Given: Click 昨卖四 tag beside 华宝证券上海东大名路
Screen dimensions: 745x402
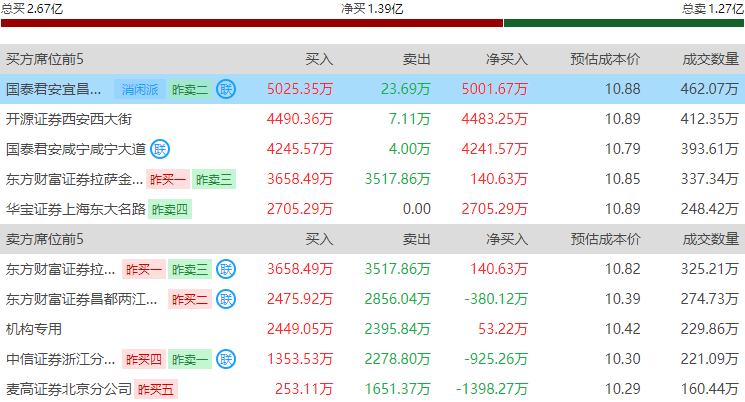Looking at the screenshot, I should pyautogui.click(x=170, y=209).
